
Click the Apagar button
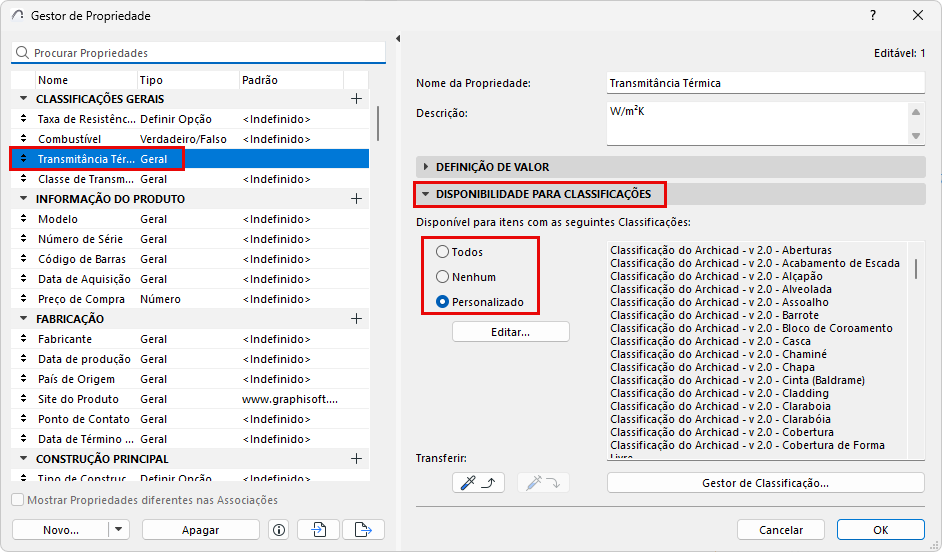(201, 530)
